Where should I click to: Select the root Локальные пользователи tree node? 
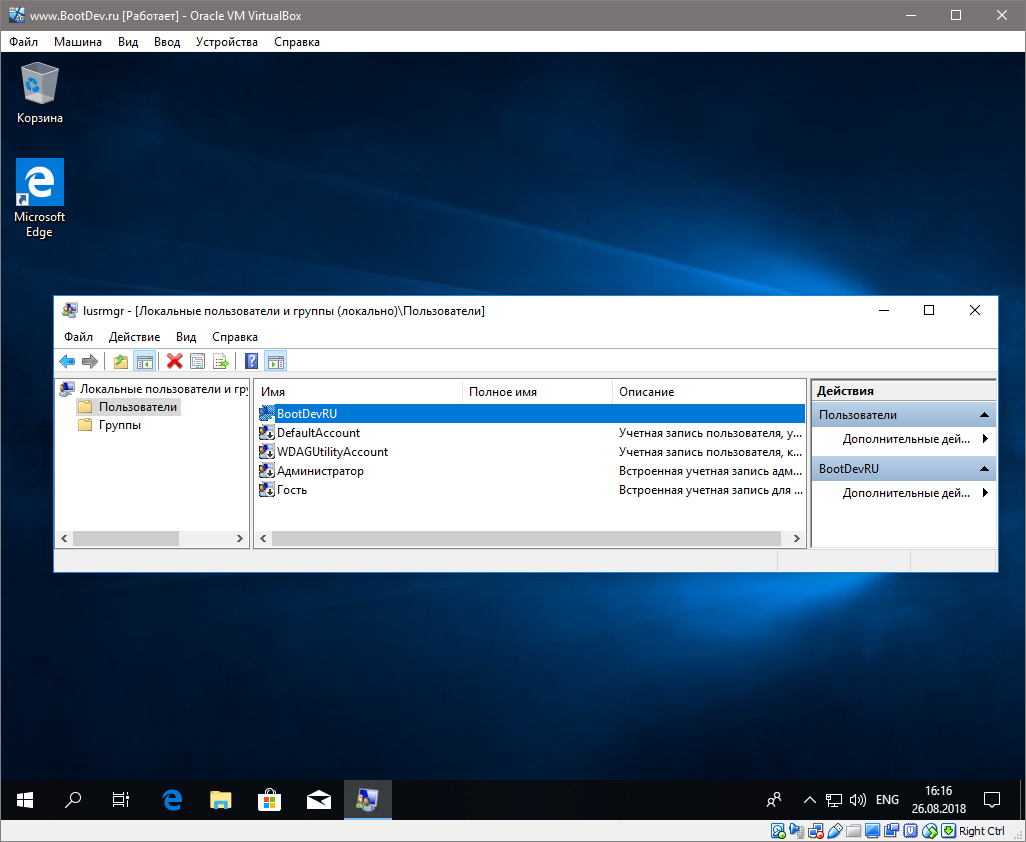coord(154,389)
